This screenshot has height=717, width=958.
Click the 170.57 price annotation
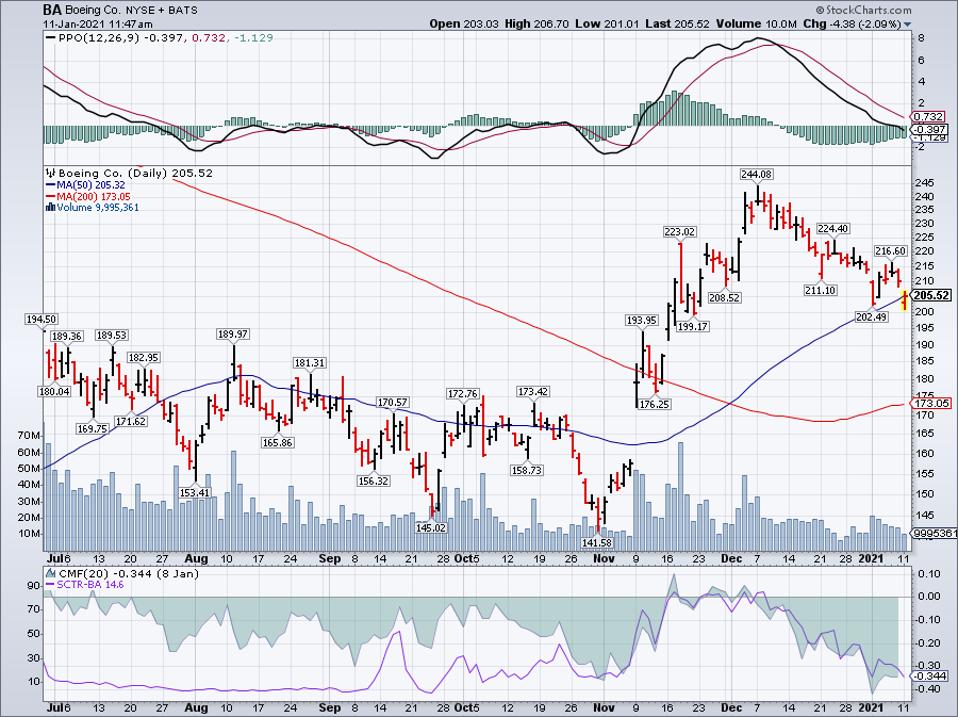(393, 402)
